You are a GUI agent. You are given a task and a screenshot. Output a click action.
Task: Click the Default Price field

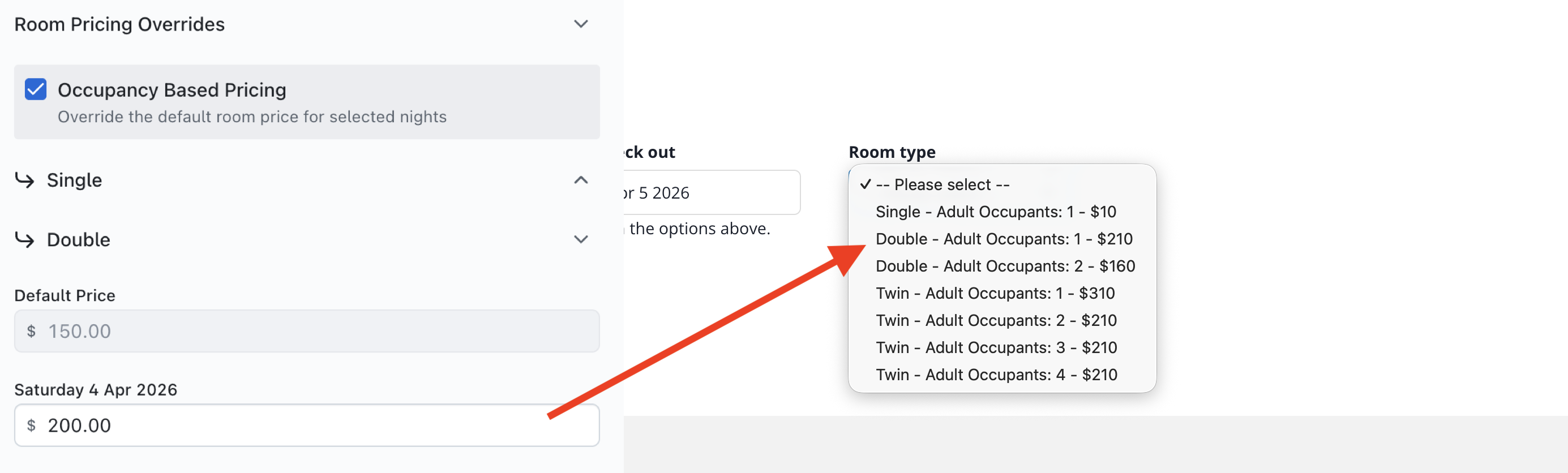pos(306,331)
